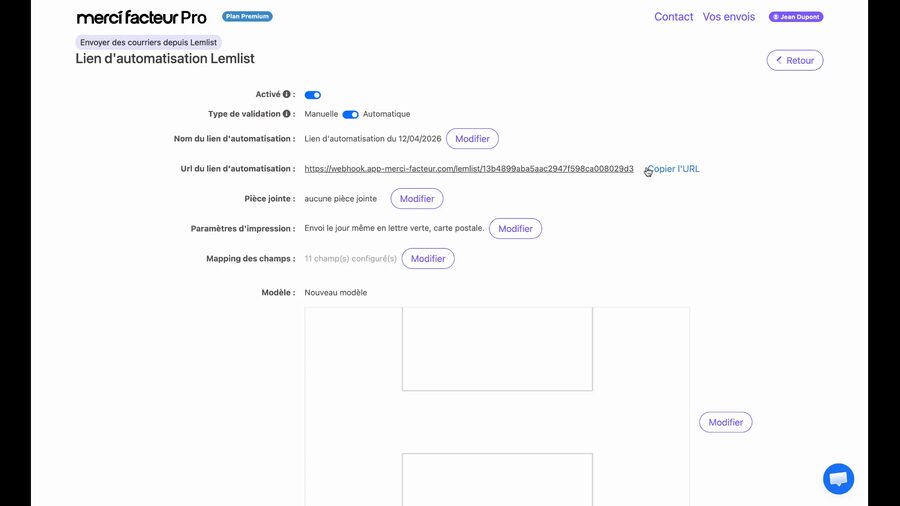Open the webhook automation URL link
The height and width of the screenshot is (506, 900).
point(469,169)
